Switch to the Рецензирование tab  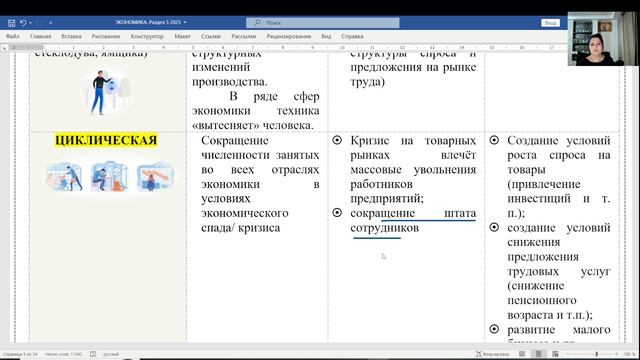pyautogui.click(x=289, y=36)
